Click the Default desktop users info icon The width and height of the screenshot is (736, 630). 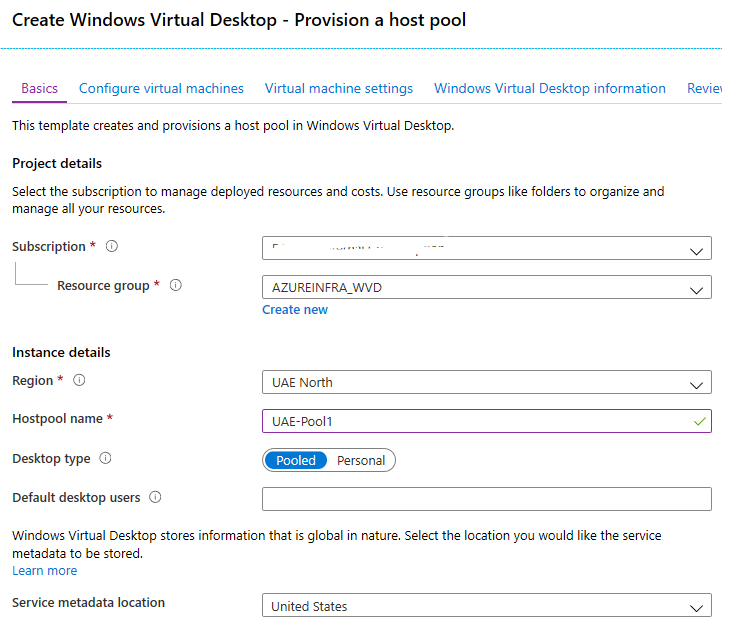coord(155,497)
